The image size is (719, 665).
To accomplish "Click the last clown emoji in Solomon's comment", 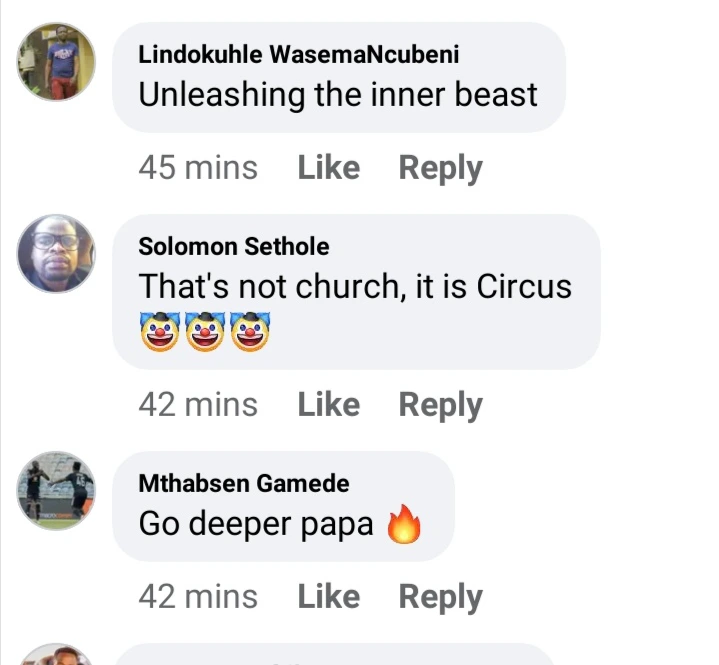I will pyautogui.click(x=252, y=331).
